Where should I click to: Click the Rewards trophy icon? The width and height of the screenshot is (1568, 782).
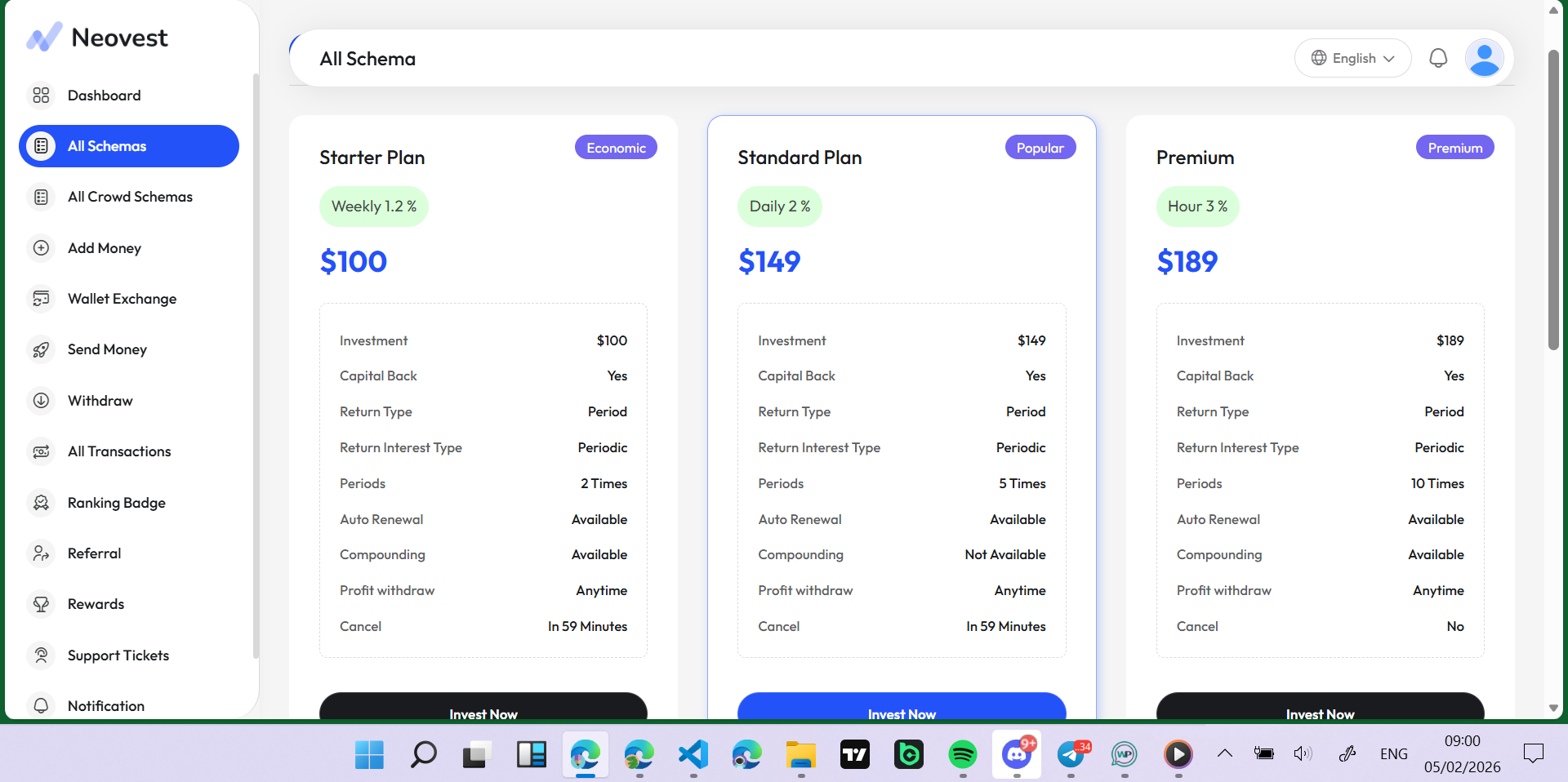coord(41,604)
